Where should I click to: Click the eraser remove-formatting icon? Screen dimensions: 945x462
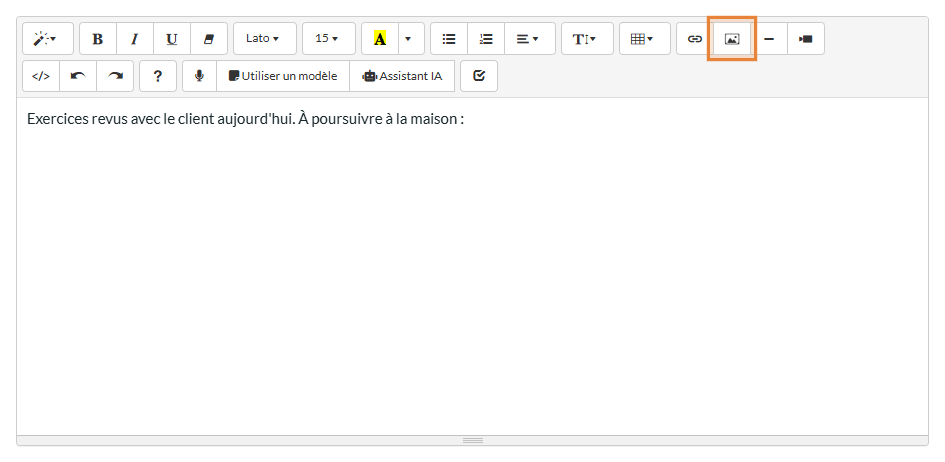pyautogui.click(x=209, y=39)
